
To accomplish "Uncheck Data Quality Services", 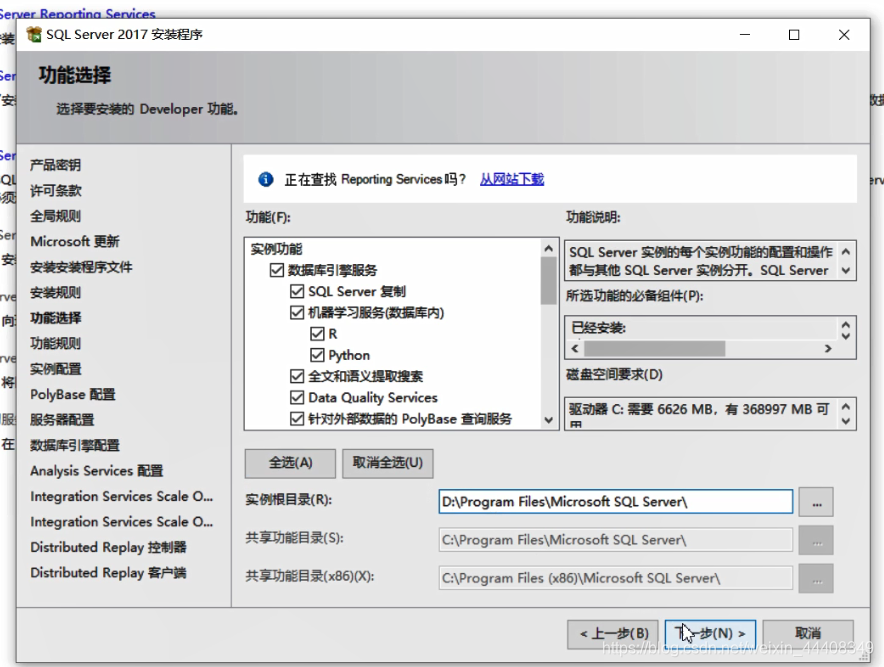I will pyautogui.click(x=297, y=397).
